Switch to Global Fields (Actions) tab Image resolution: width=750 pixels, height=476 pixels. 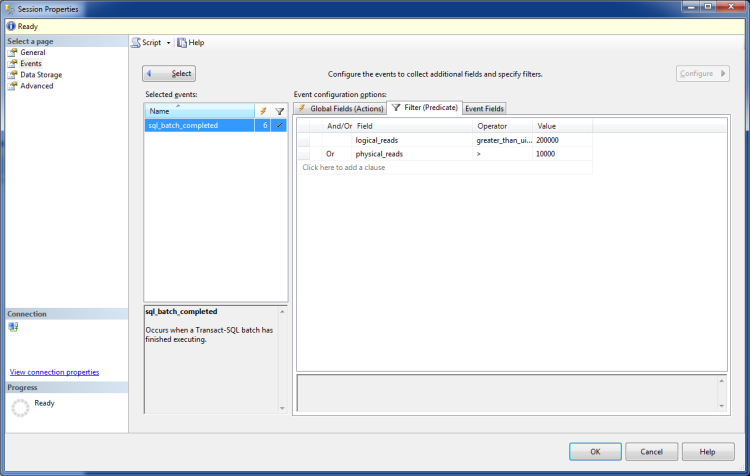(x=341, y=109)
